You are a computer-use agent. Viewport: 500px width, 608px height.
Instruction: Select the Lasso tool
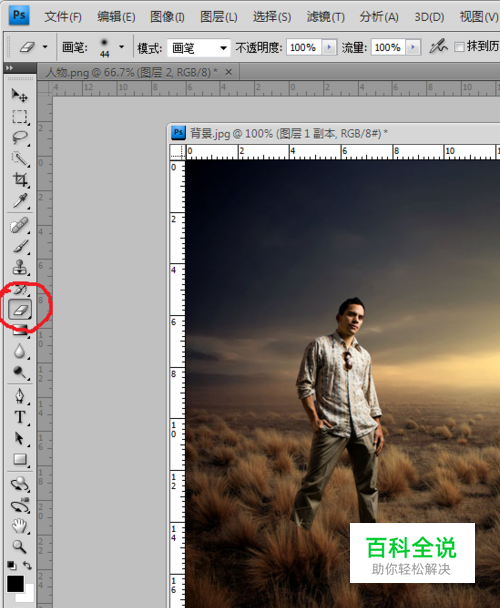pyautogui.click(x=19, y=138)
